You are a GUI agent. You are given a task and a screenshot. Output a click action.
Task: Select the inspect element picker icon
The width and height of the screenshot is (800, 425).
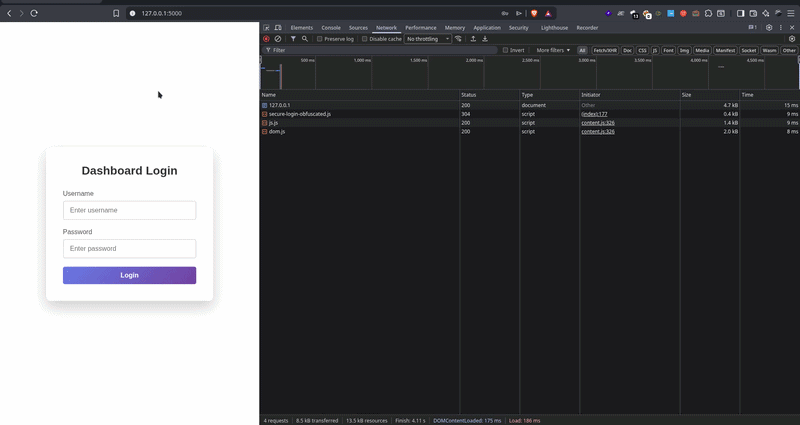click(266, 28)
